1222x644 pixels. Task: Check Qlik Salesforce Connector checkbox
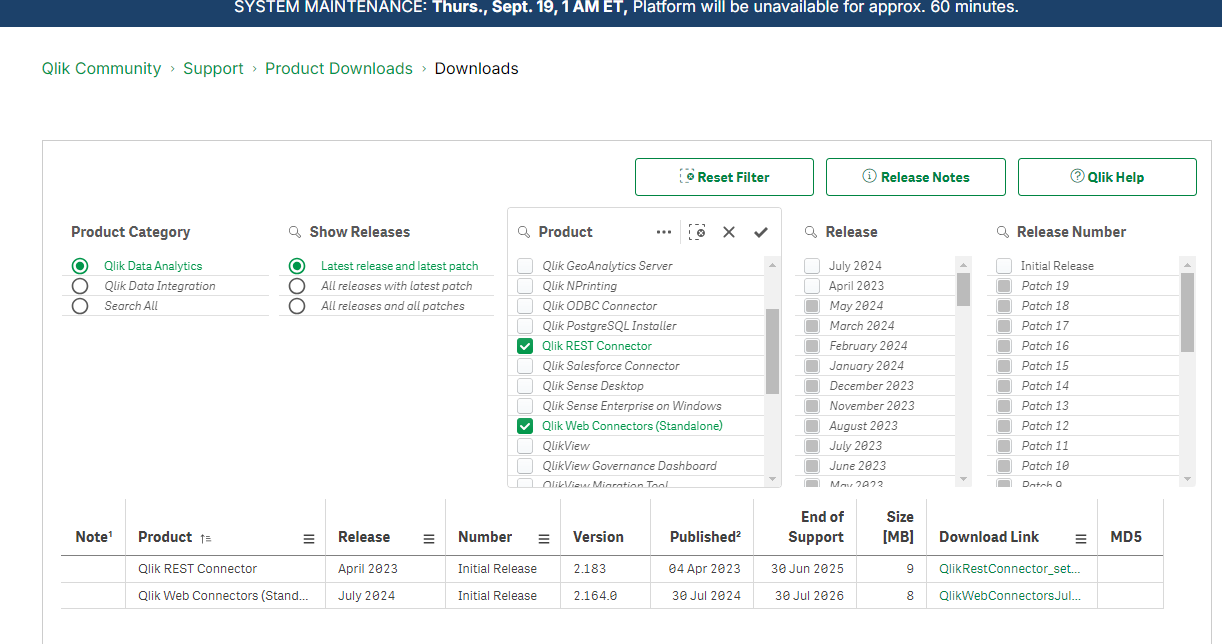525,366
